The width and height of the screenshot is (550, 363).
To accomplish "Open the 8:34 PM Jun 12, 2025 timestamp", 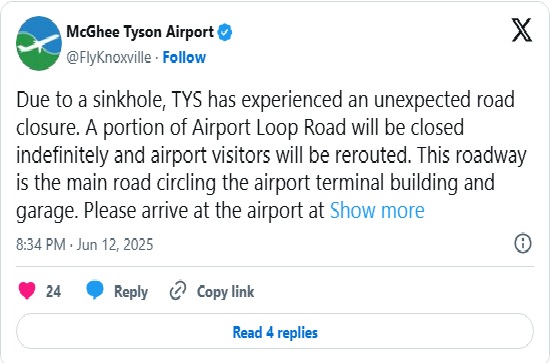I will (x=85, y=244).
